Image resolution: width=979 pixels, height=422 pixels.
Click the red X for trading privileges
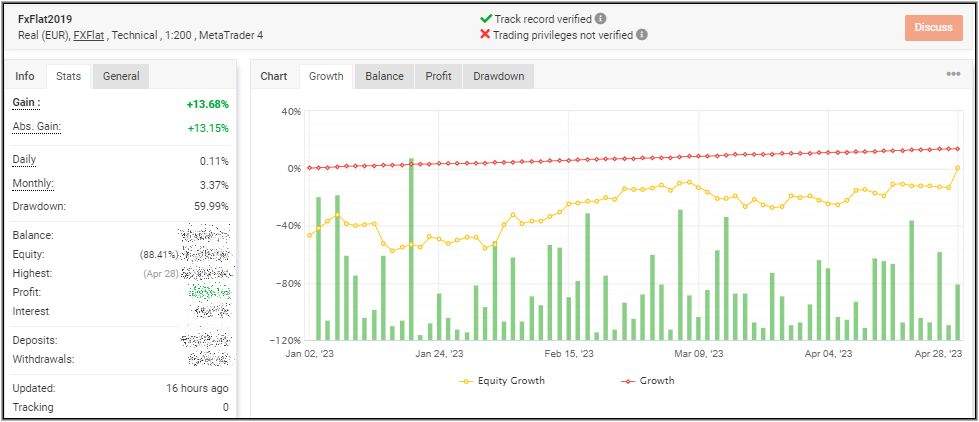pyautogui.click(x=486, y=34)
